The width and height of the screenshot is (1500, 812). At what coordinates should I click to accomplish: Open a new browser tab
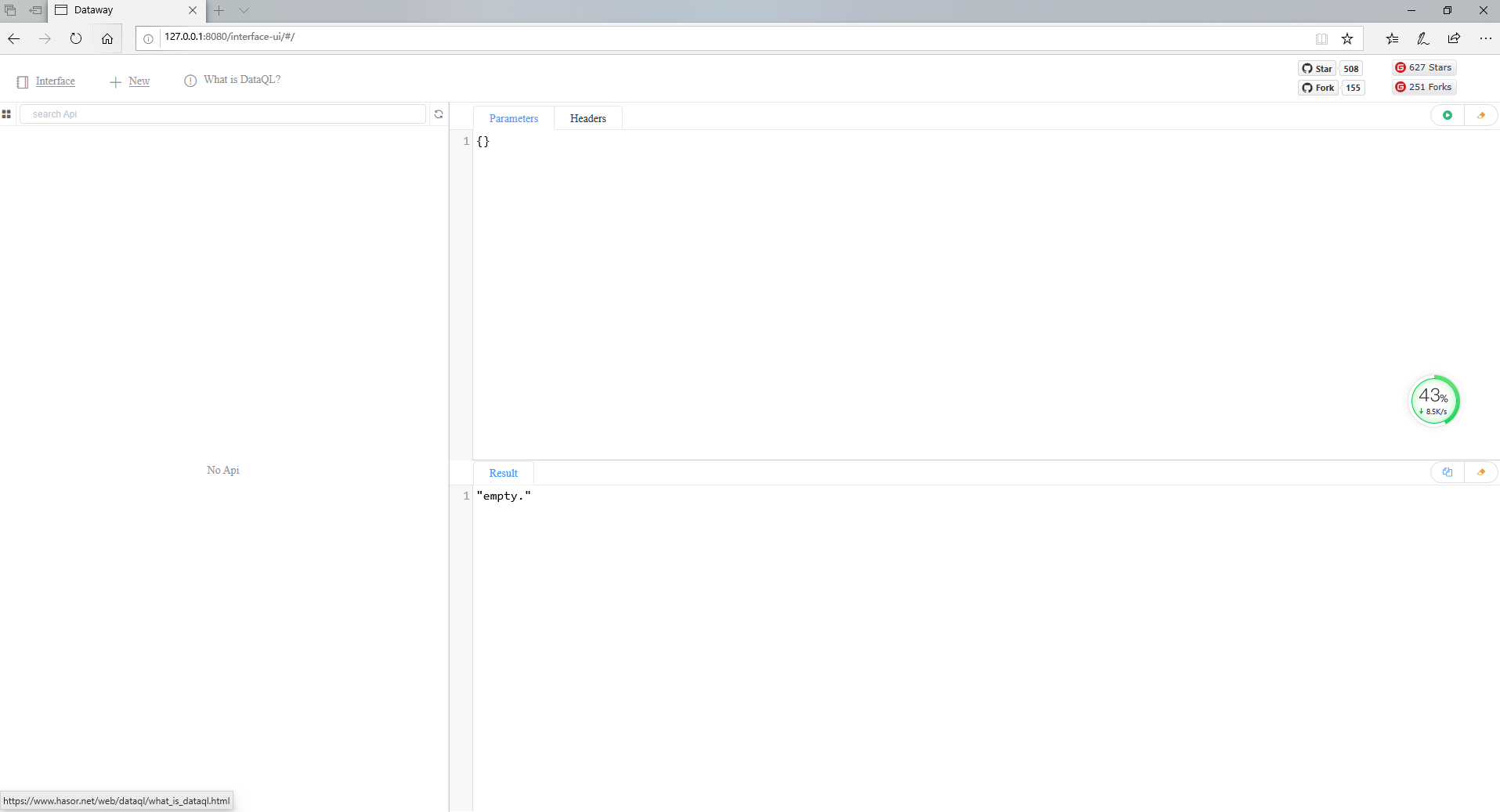pyautogui.click(x=219, y=11)
